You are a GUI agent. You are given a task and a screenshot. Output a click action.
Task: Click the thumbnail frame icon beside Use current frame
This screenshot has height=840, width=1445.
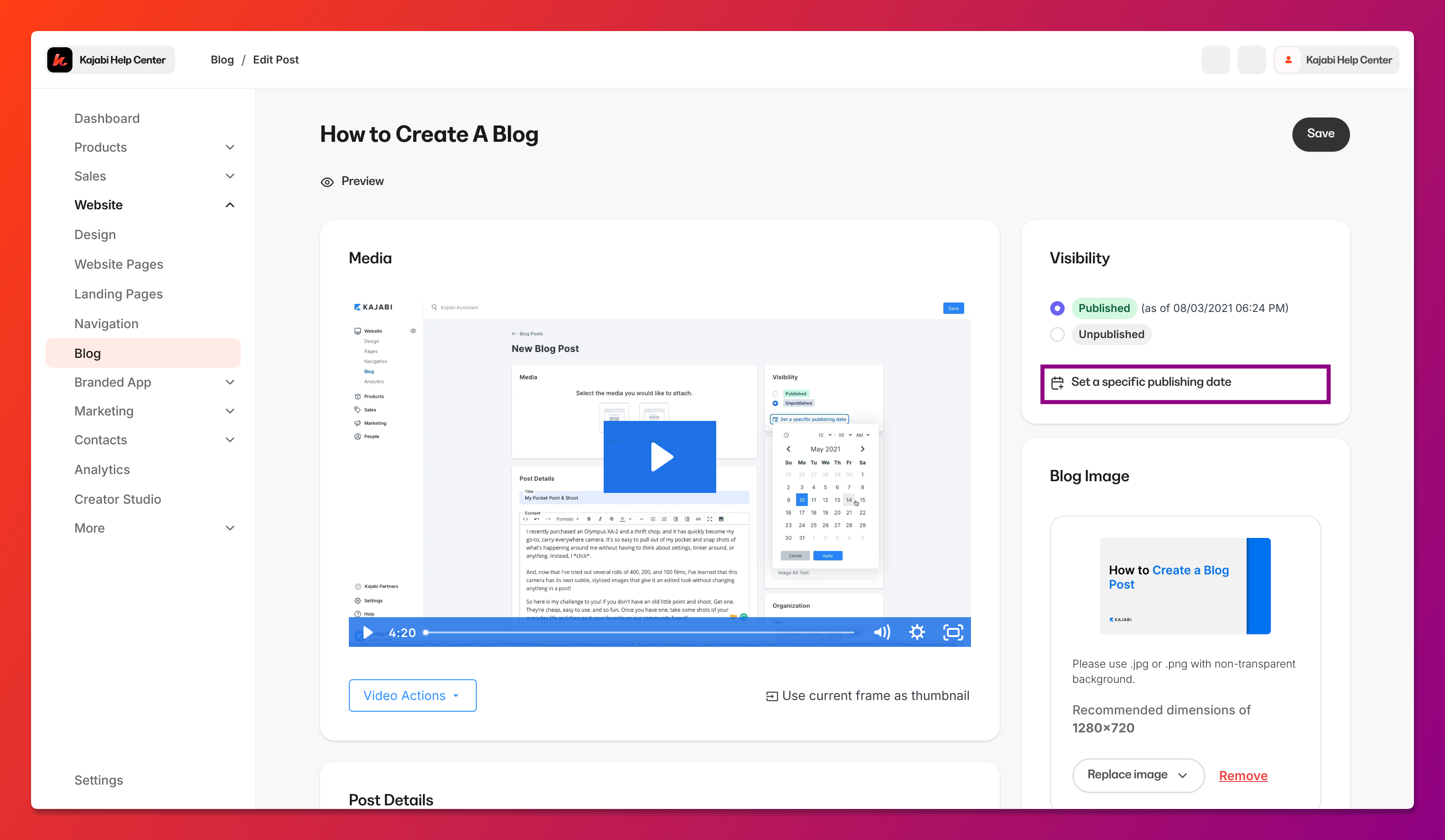(x=772, y=696)
